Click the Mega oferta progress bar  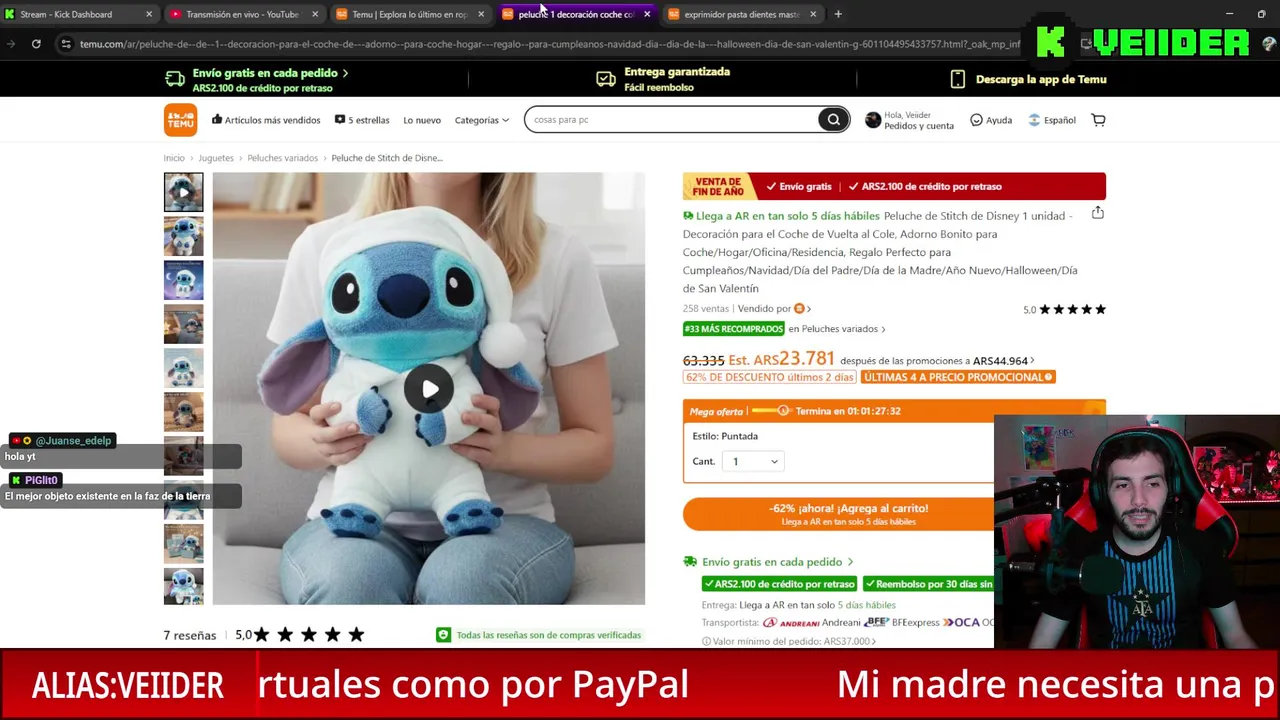click(x=769, y=411)
